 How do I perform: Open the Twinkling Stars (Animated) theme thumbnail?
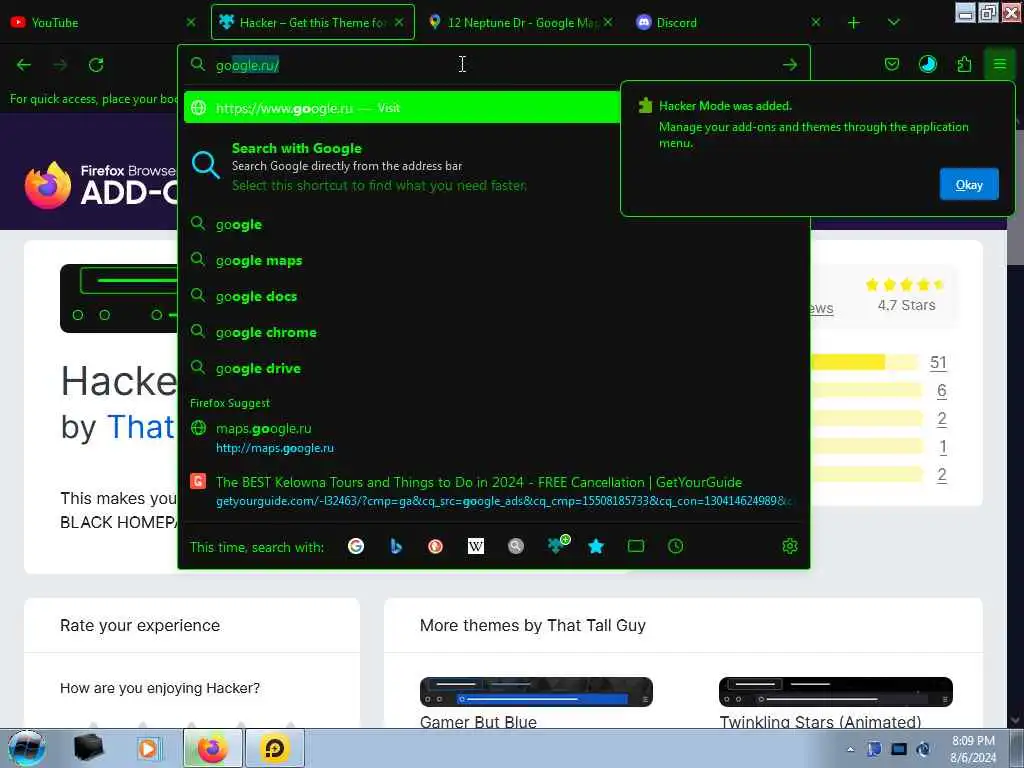pos(835,692)
